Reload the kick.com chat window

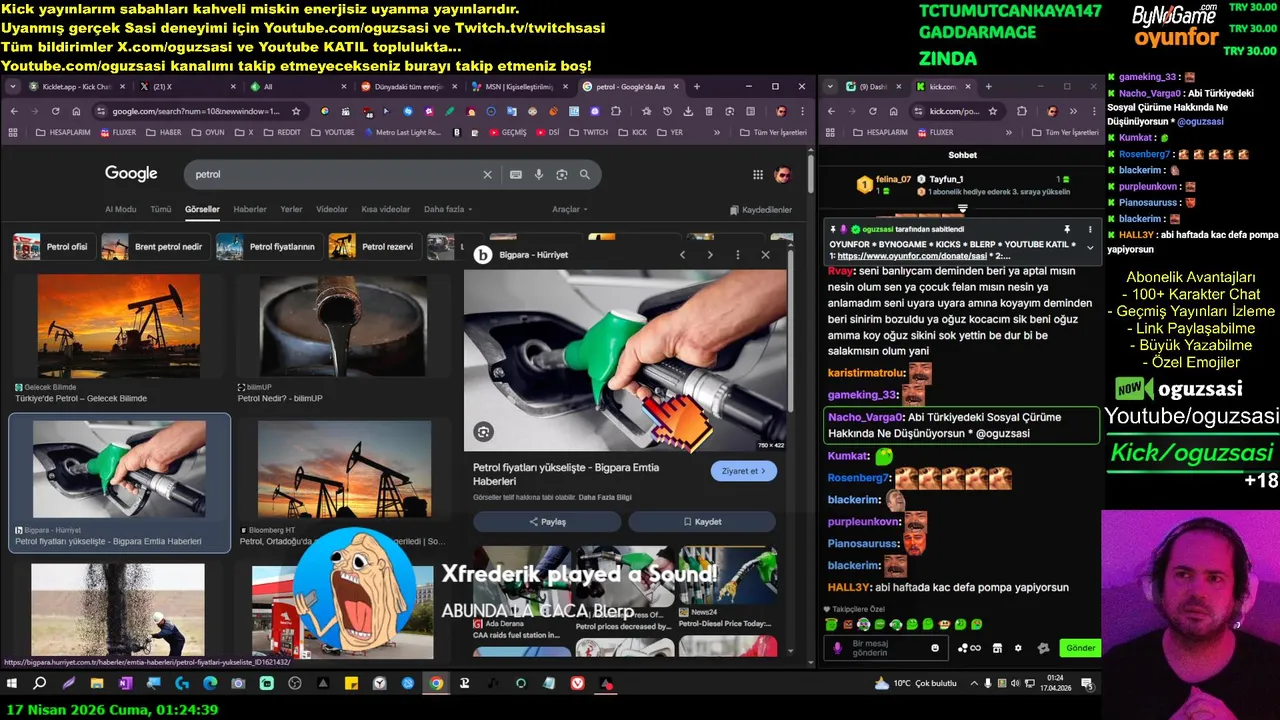[x=871, y=111]
